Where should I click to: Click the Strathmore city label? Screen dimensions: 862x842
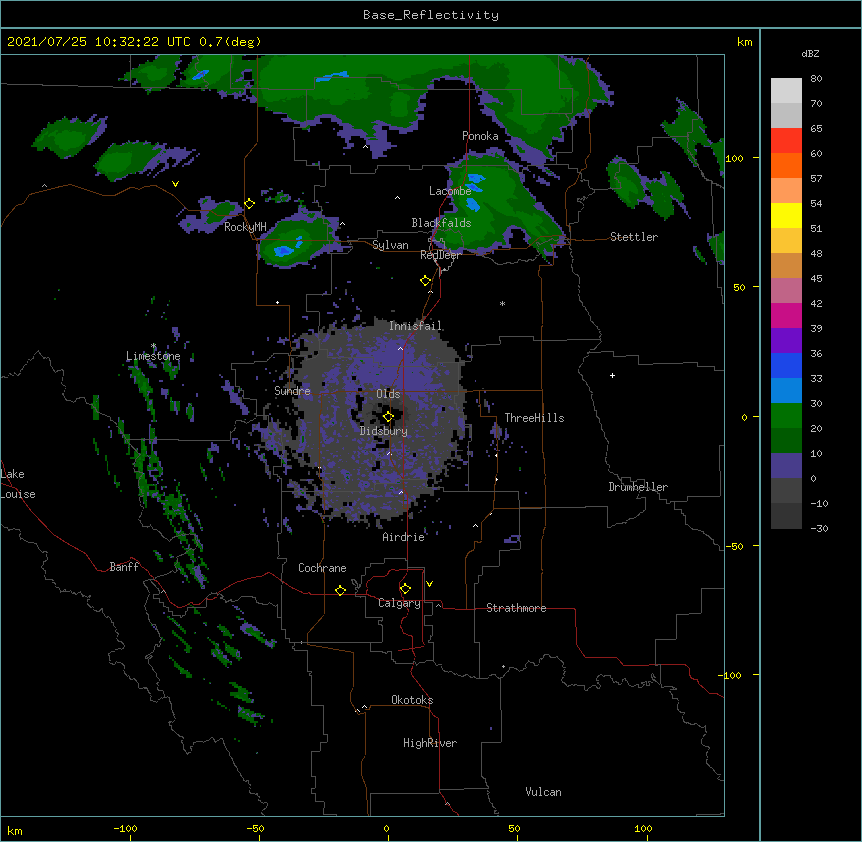[x=516, y=608]
